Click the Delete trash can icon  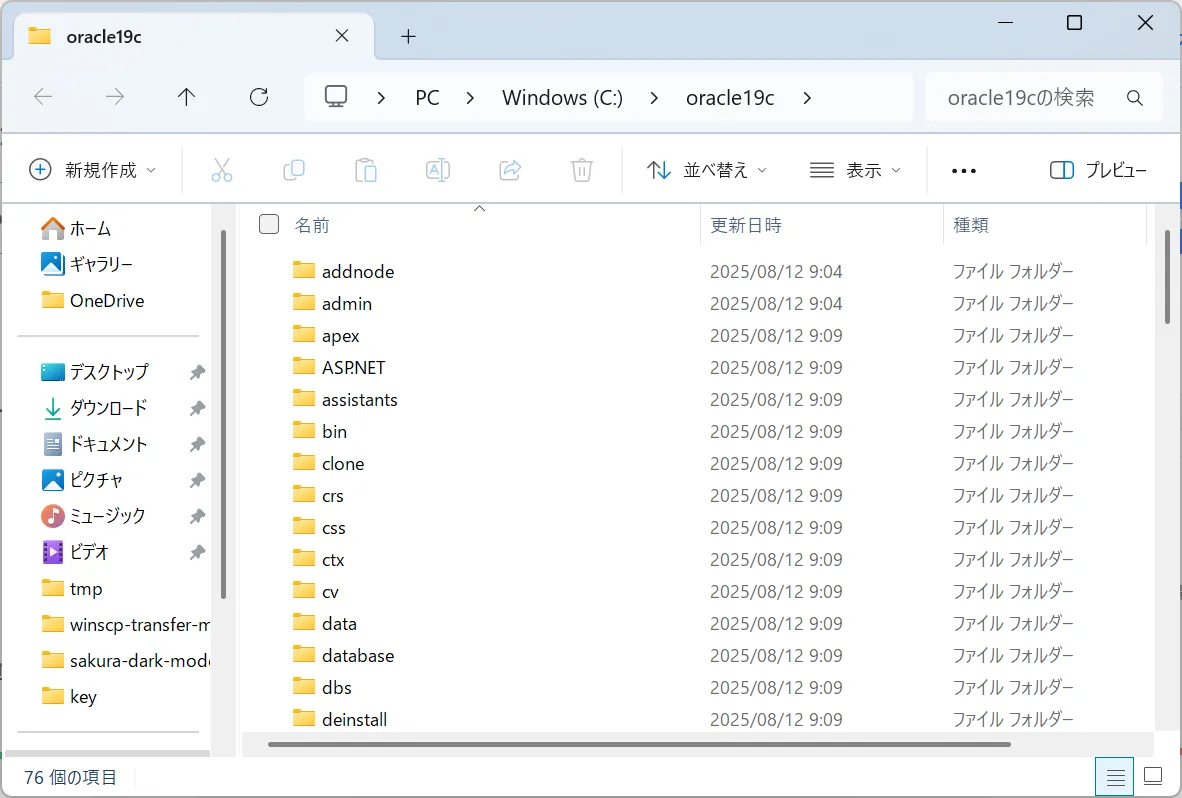pyautogui.click(x=582, y=170)
